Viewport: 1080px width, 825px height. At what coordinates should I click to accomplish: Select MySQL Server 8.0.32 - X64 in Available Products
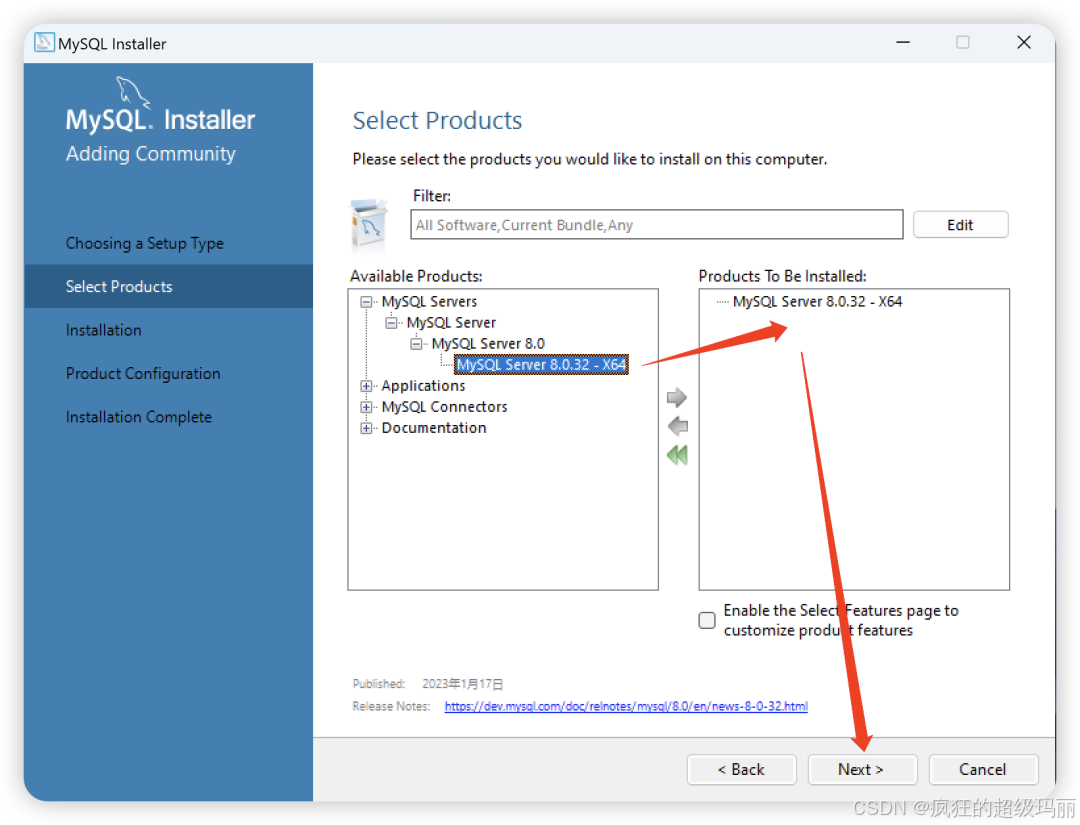click(x=541, y=364)
